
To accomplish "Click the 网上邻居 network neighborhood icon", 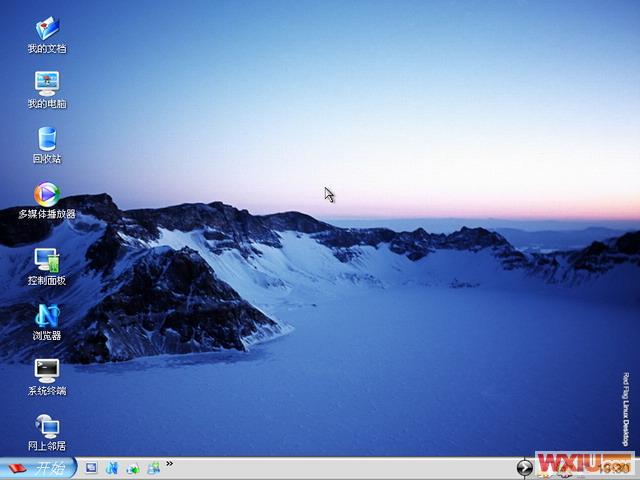I will tap(46, 426).
